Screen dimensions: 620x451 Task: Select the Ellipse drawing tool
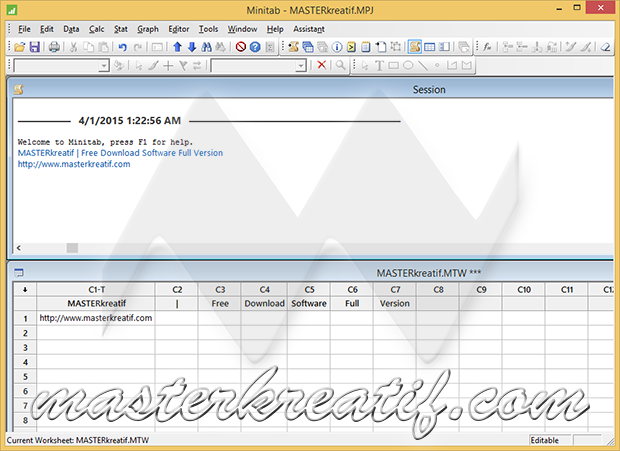point(408,65)
